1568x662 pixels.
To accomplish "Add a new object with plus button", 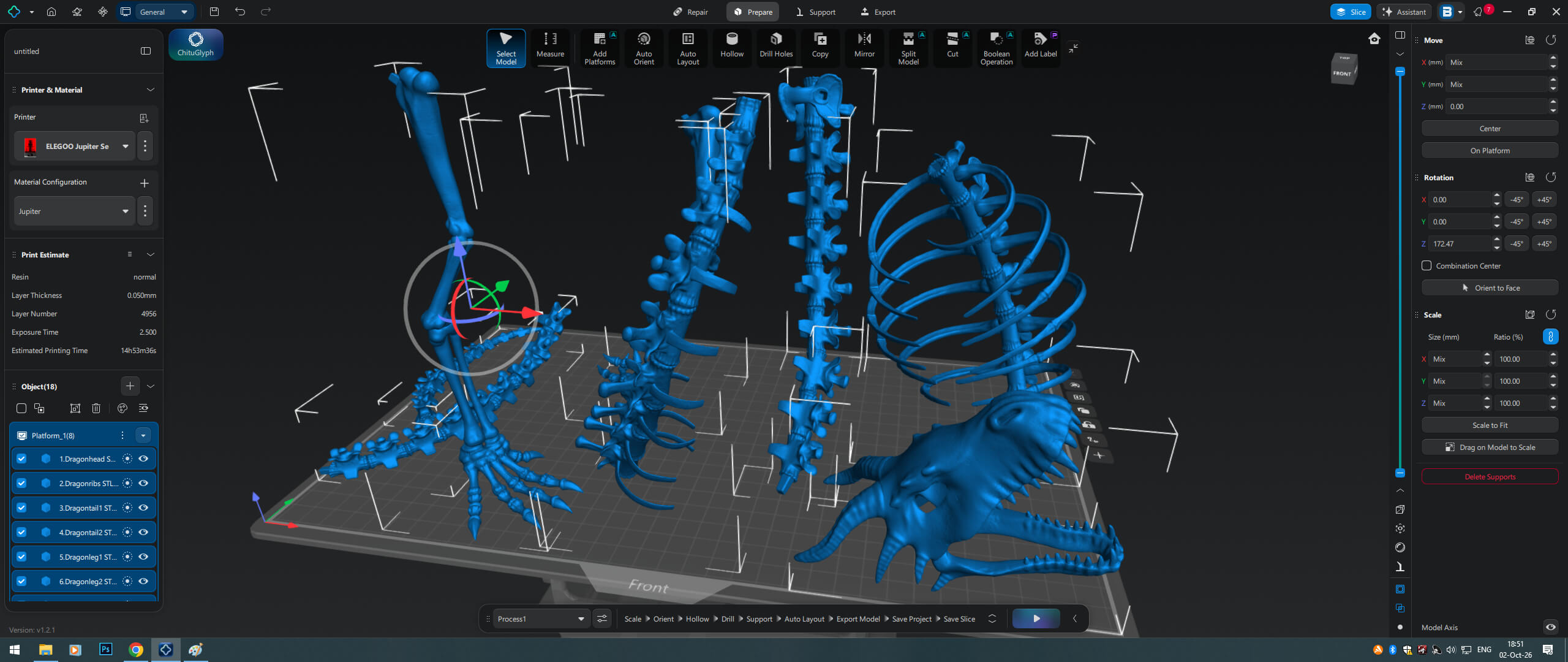I will pos(130,386).
